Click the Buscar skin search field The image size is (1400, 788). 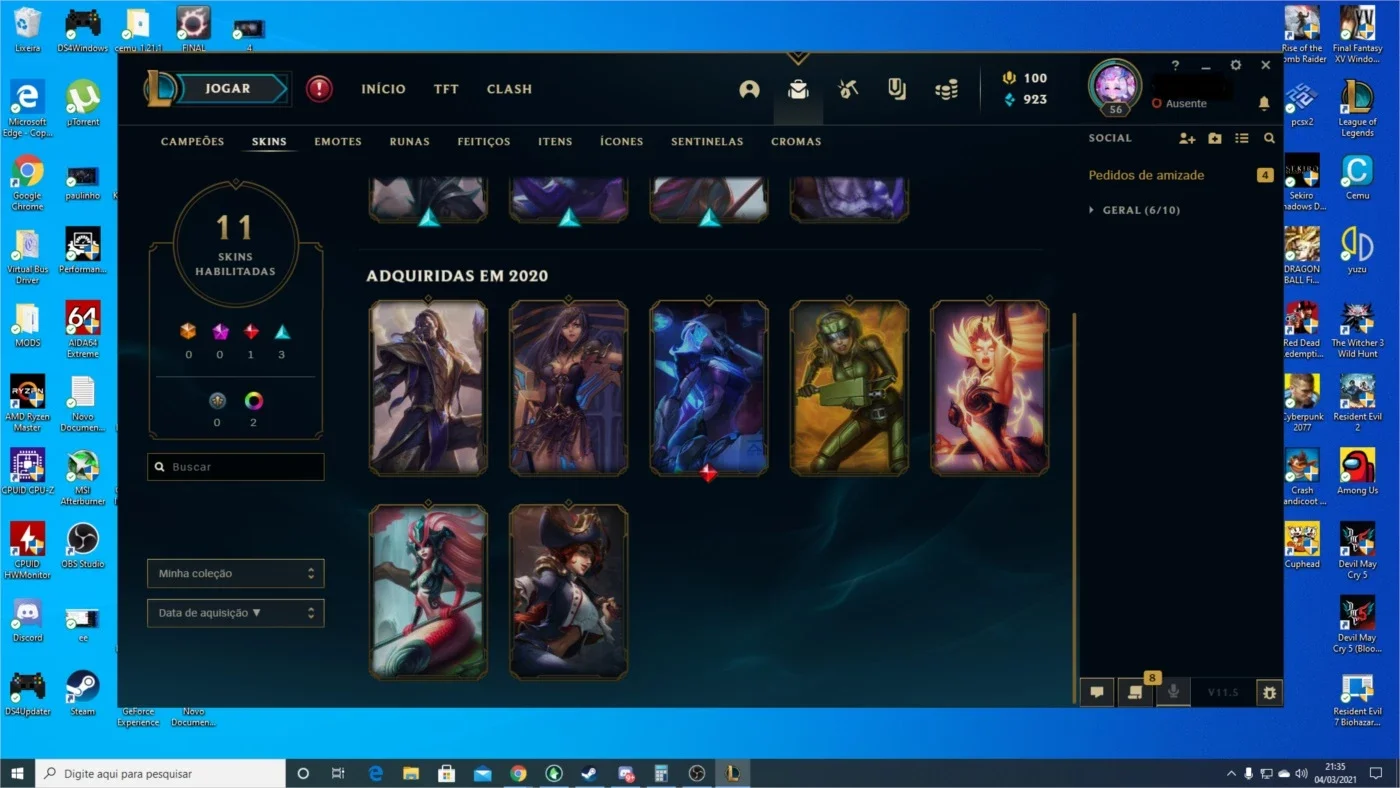236,467
